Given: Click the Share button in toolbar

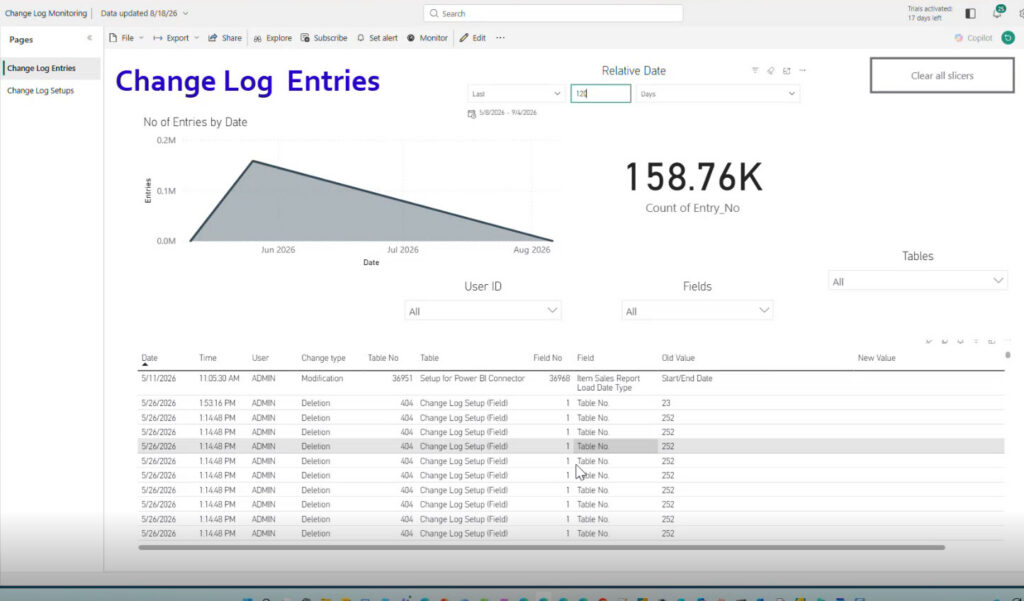Looking at the screenshot, I should coord(225,38).
